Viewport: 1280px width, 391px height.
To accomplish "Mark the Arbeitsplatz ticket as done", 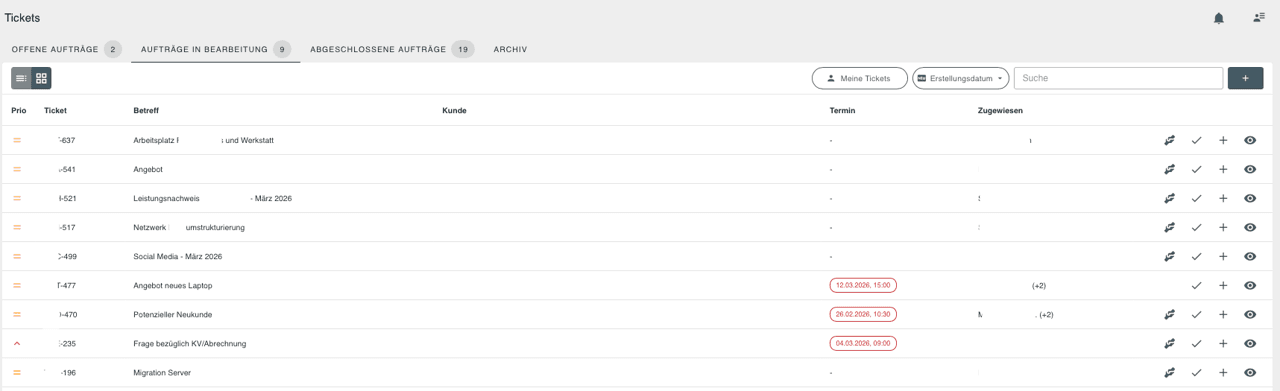I will point(1196,141).
